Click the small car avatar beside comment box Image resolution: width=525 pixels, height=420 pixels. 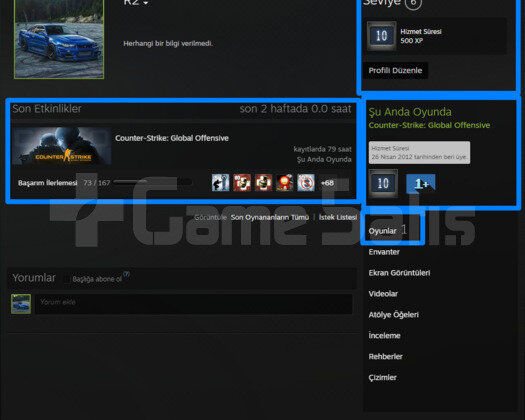click(x=21, y=304)
